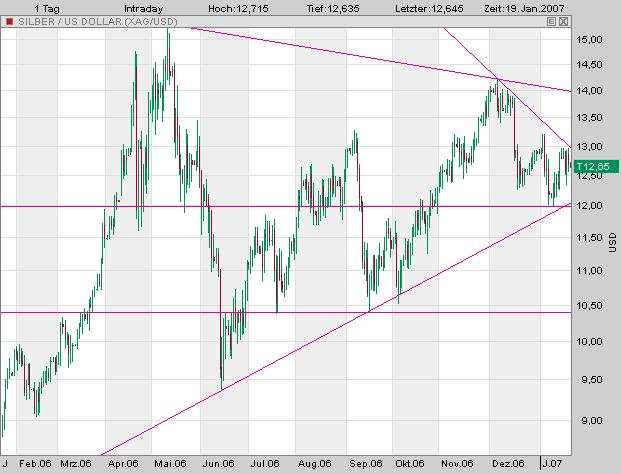Click the Aug.06 time axis label
This screenshot has width=621, height=474.
click(x=314, y=463)
